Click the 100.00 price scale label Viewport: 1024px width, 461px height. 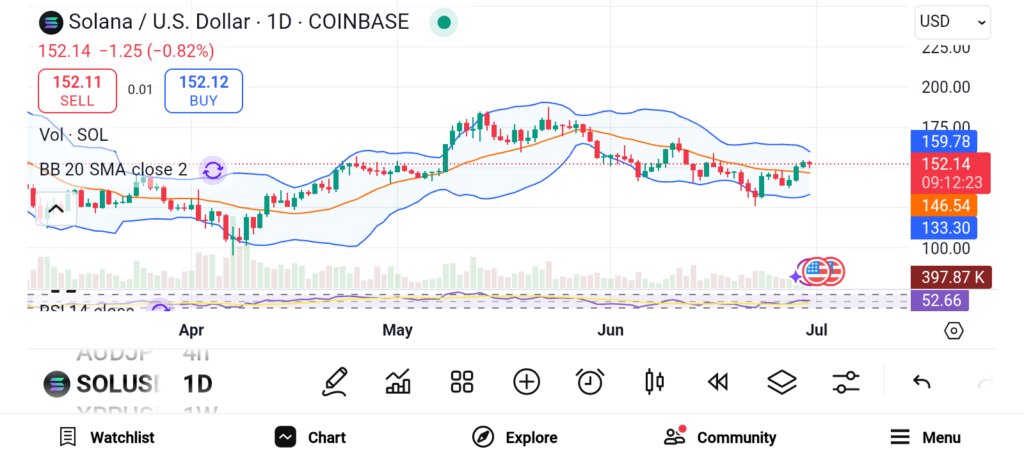click(x=945, y=248)
